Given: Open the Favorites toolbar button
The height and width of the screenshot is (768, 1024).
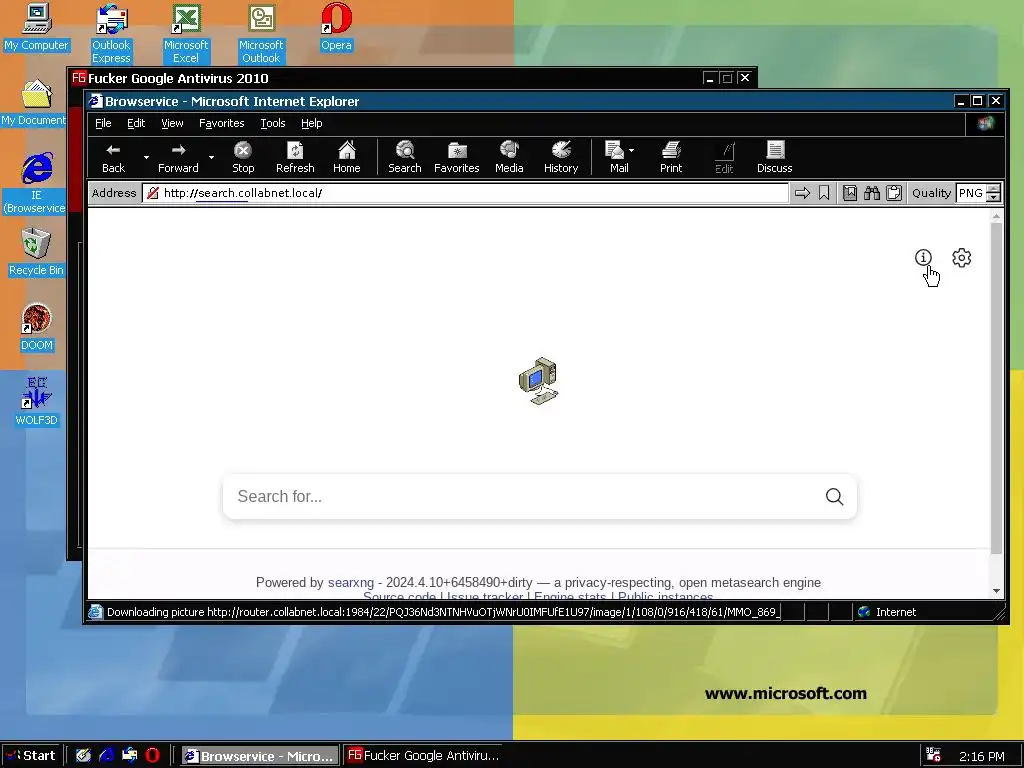Looking at the screenshot, I should [456, 157].
